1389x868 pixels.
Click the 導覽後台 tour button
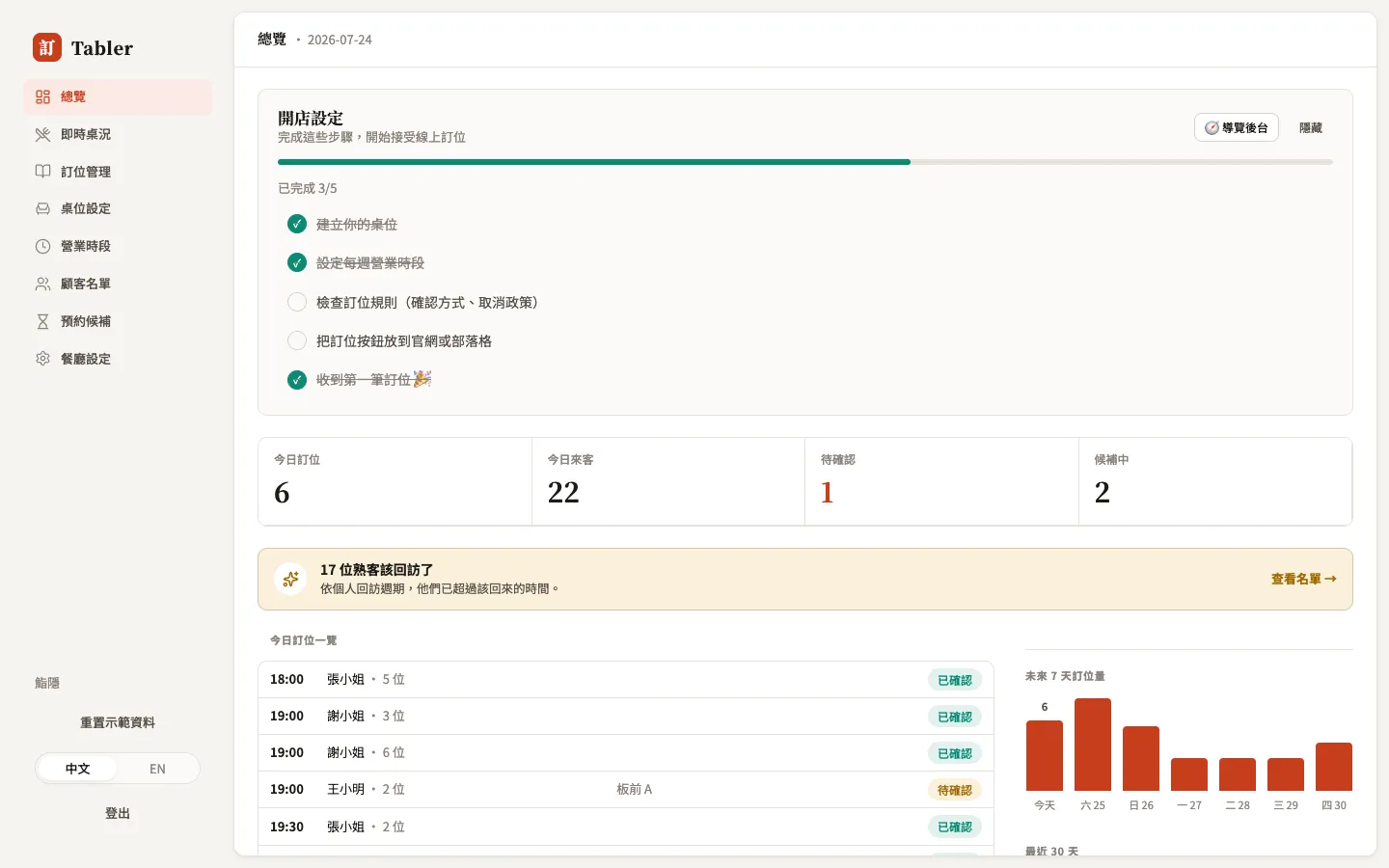coord(1236,127)
